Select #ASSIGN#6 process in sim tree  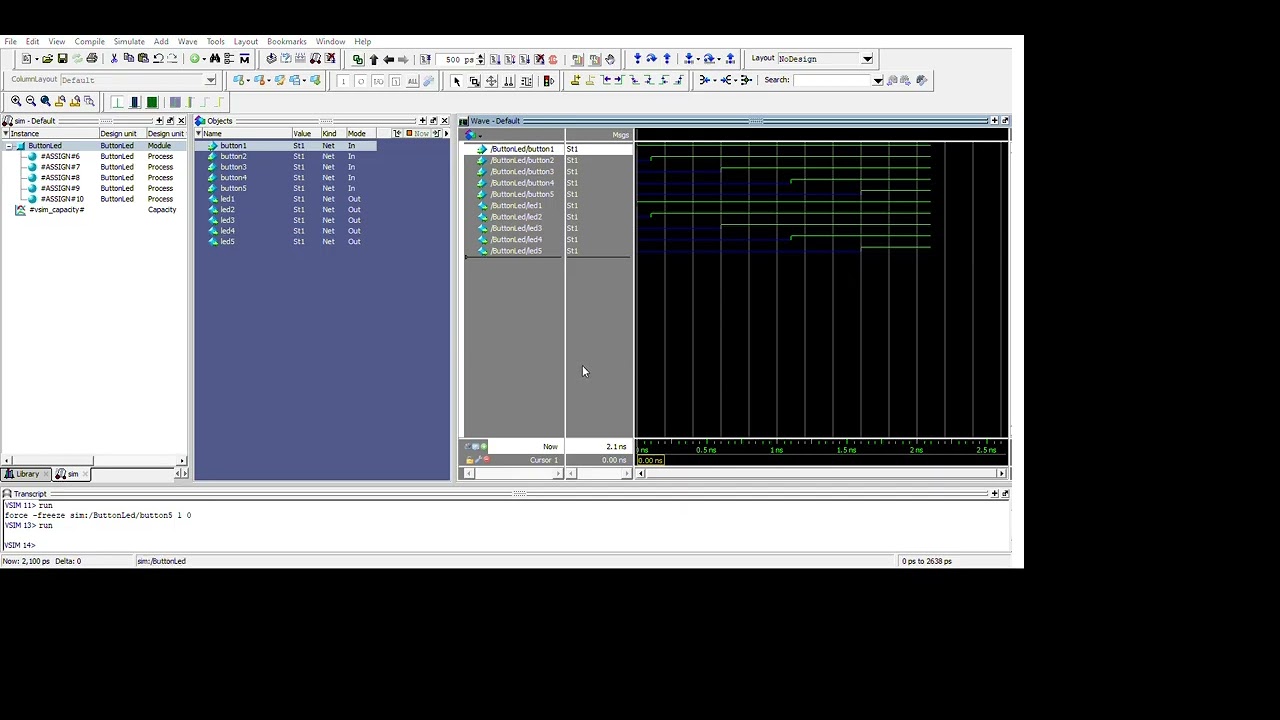pos(60,156)
